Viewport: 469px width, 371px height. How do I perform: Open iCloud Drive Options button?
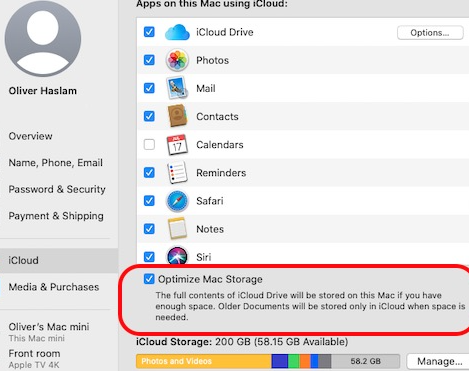[430, 33]
